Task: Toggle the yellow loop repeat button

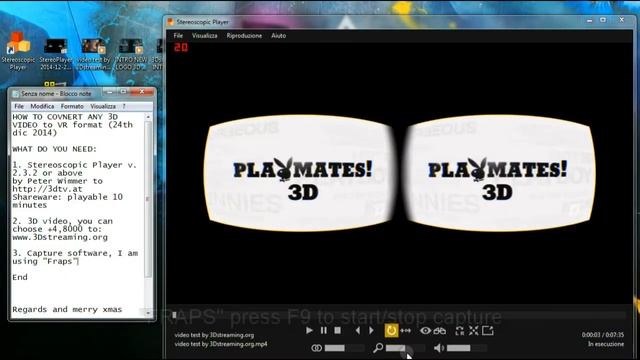Action: pyautogui.click(x=391, y=330)
